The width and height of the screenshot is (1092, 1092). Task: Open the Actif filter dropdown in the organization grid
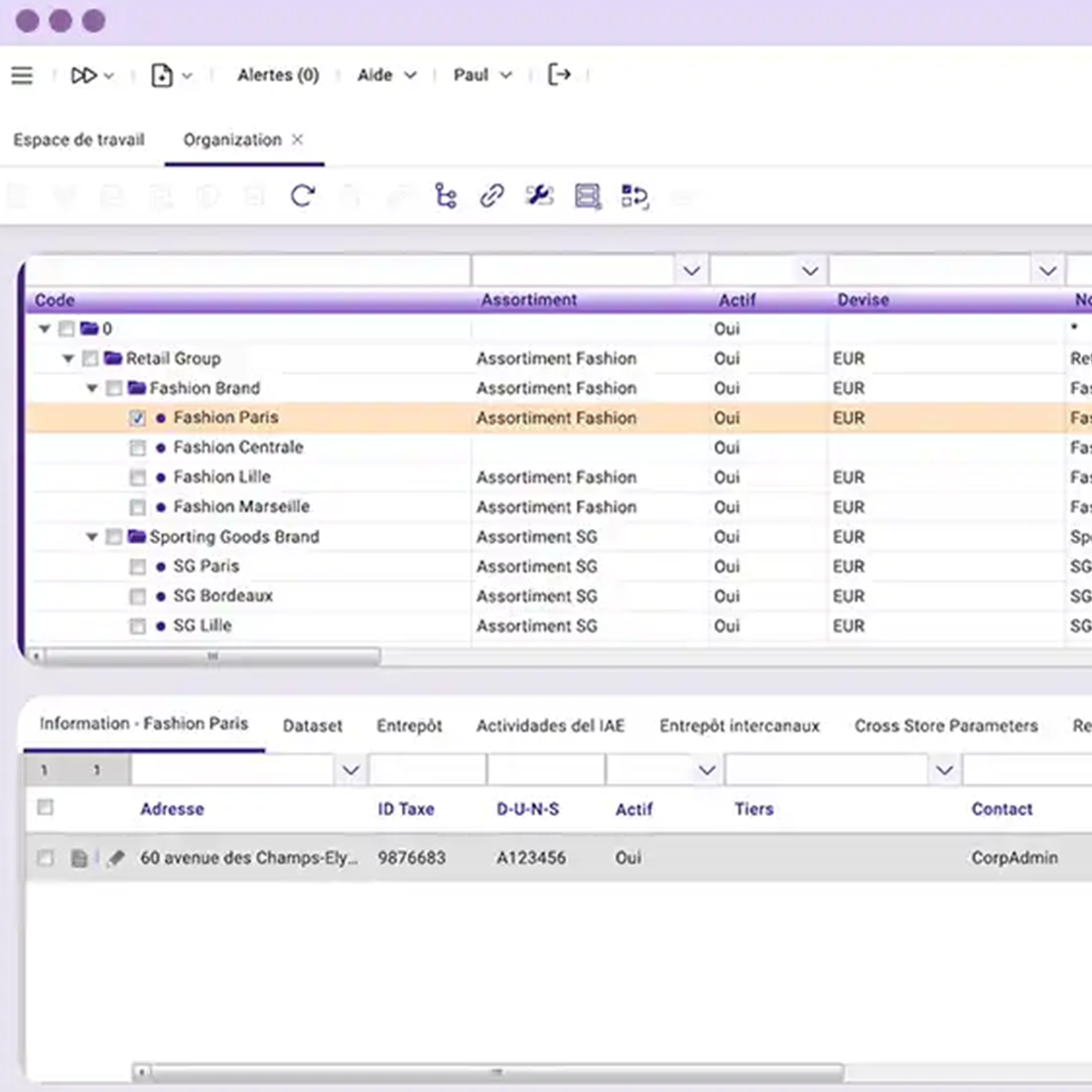[x=809, y=270]
